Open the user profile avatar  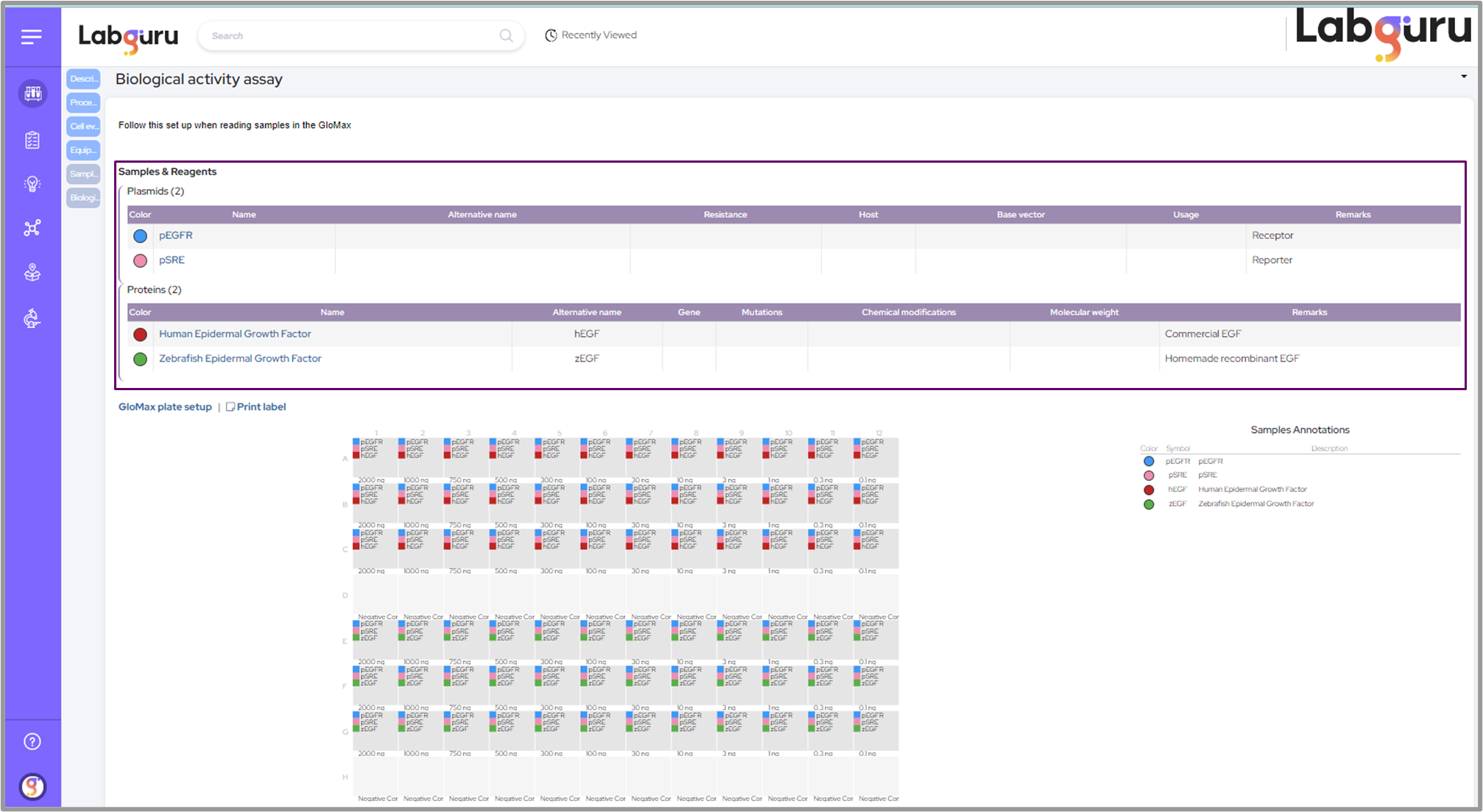32,786
